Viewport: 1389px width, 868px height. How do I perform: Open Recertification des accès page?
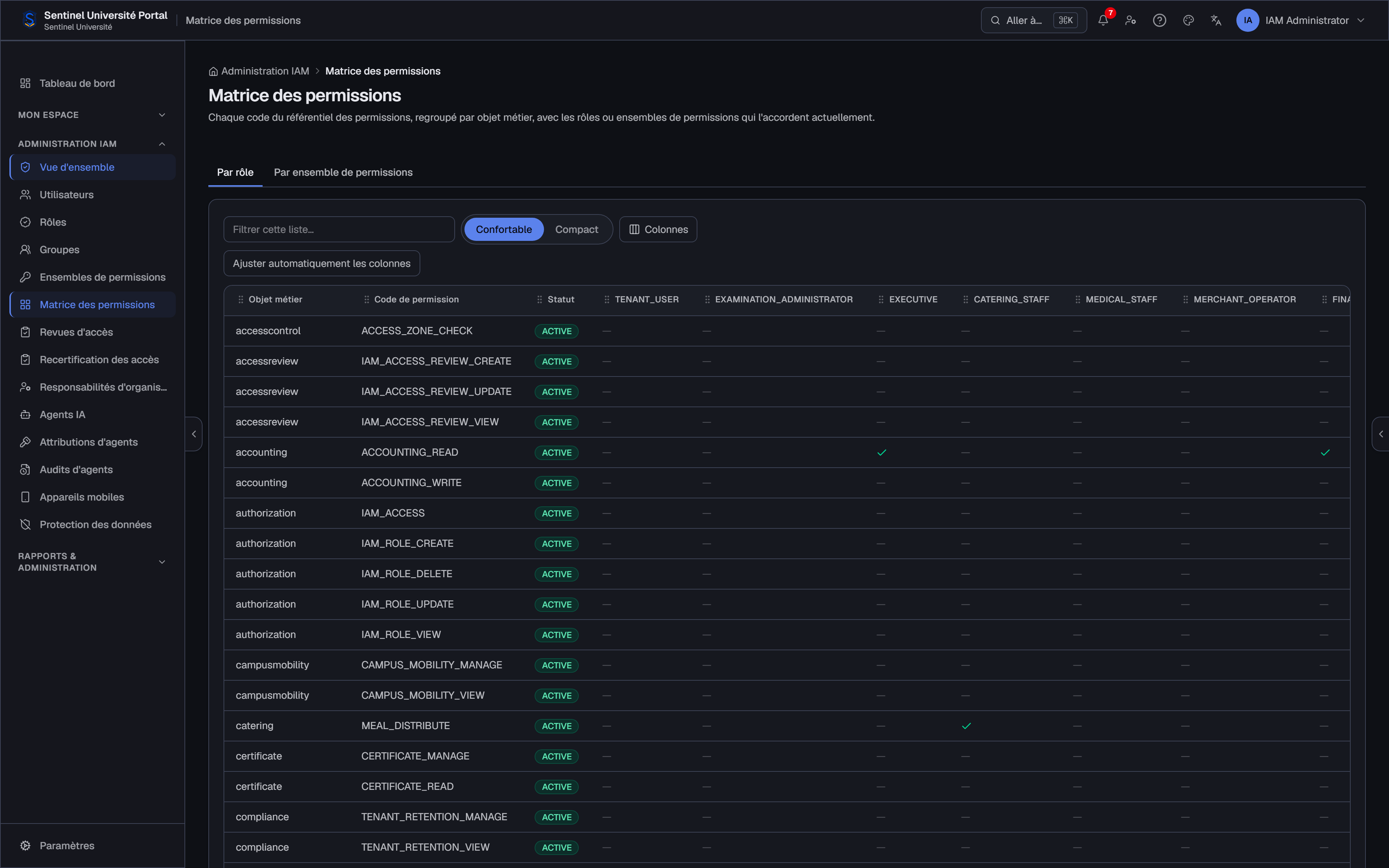(92, 360)
